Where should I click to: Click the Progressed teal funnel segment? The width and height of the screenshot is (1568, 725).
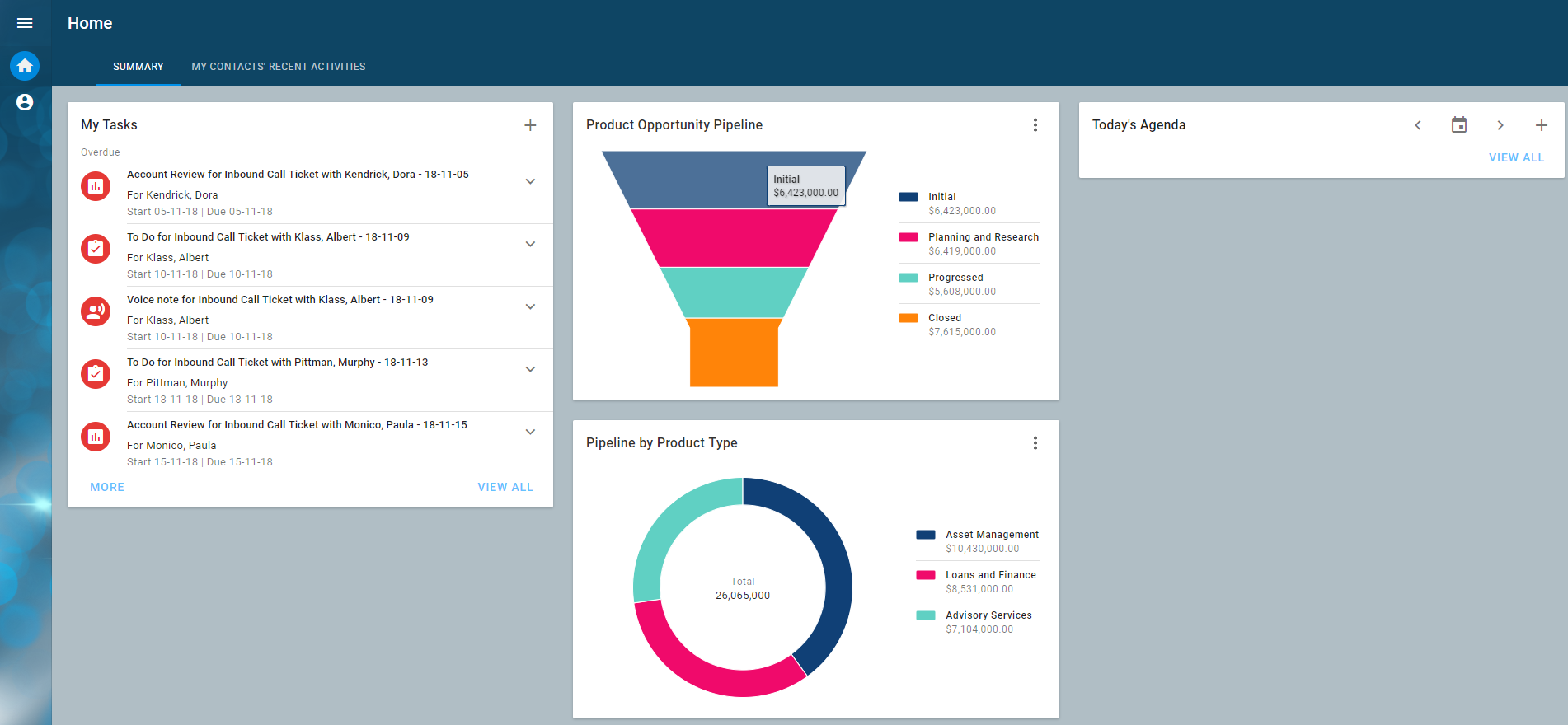pos(734,292)
